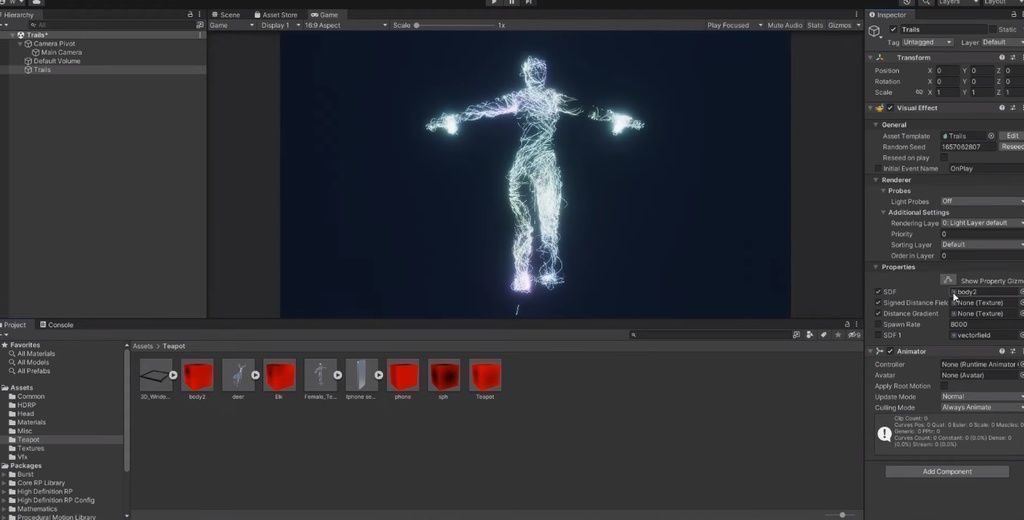Open the Update Mode dropdown

[982, 397]
